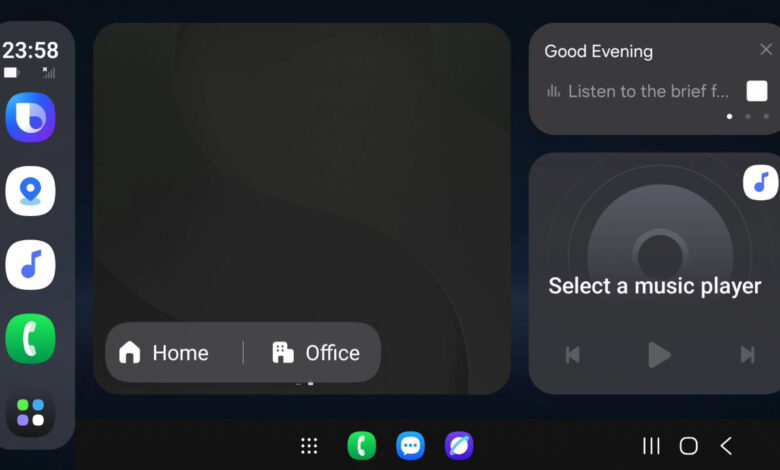Open the green phone app in sidebar
The height and width of the screenshot is (470, 780).
pos(30,338)
